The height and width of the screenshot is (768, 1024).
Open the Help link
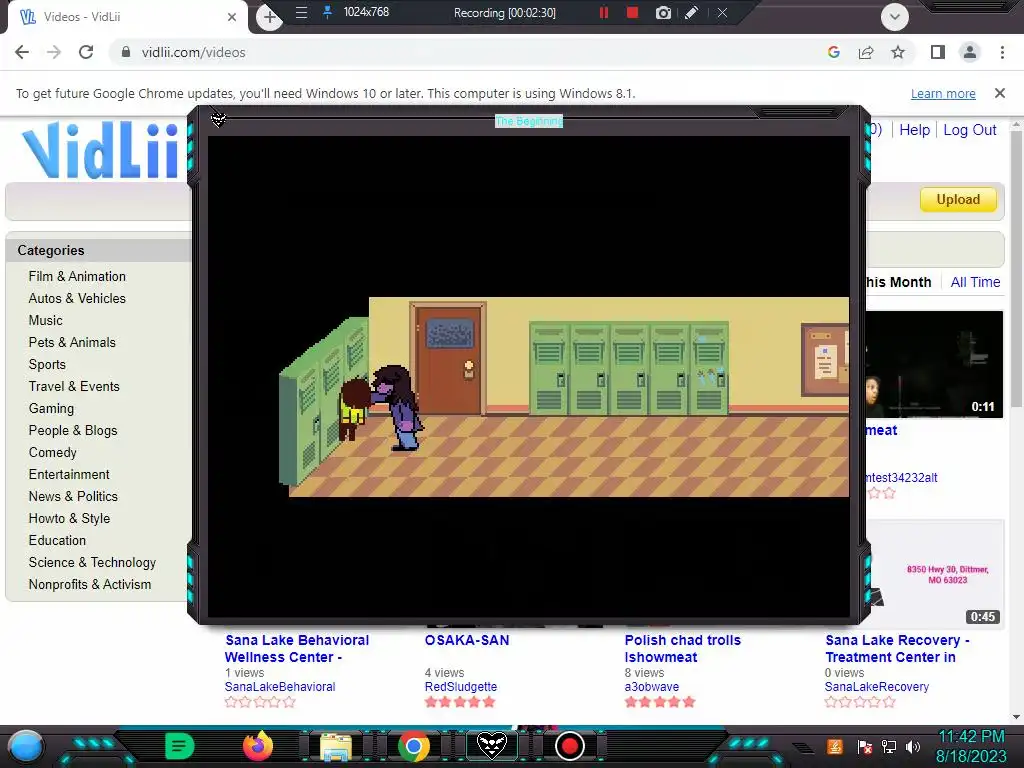pyautogui.click(x=914, y=130)
